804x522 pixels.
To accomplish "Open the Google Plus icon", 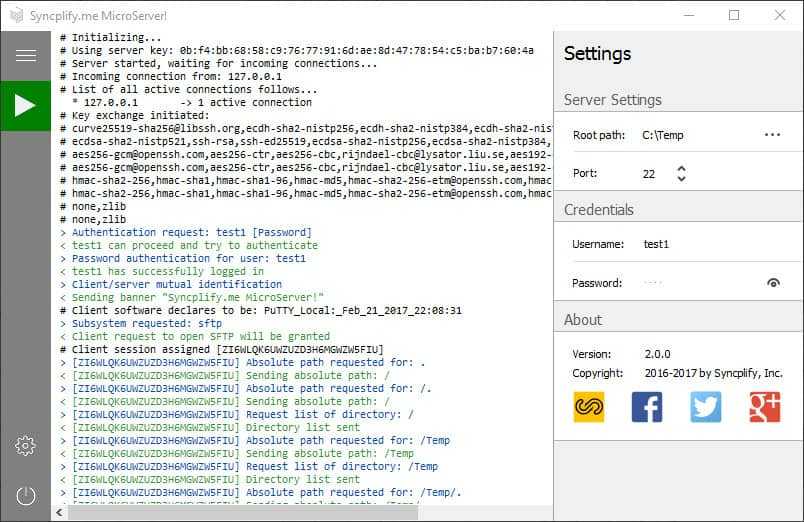I will (764, 406).
